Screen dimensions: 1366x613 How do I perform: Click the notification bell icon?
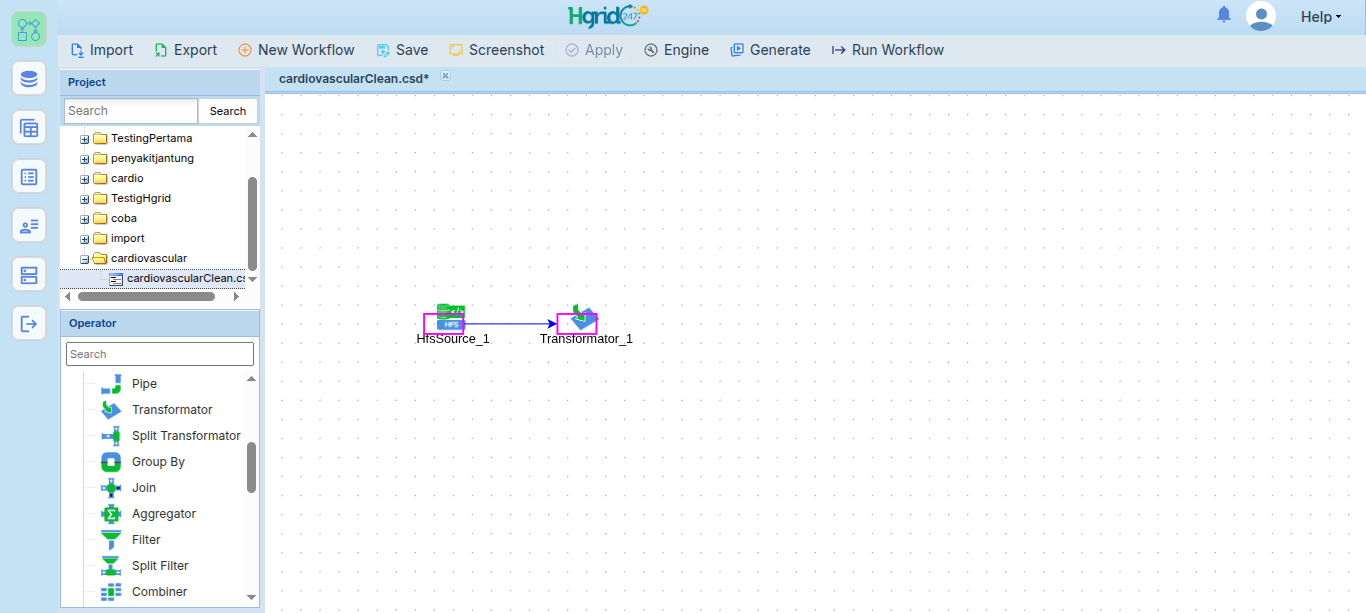(x=1224, y=15)
